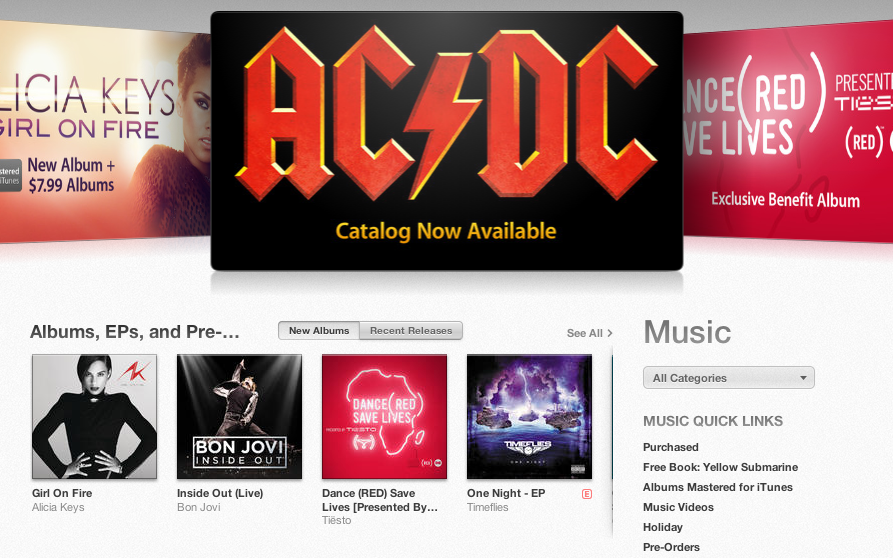
Task: Open Free Book: Yellow Submarine link
Action: 720,467
